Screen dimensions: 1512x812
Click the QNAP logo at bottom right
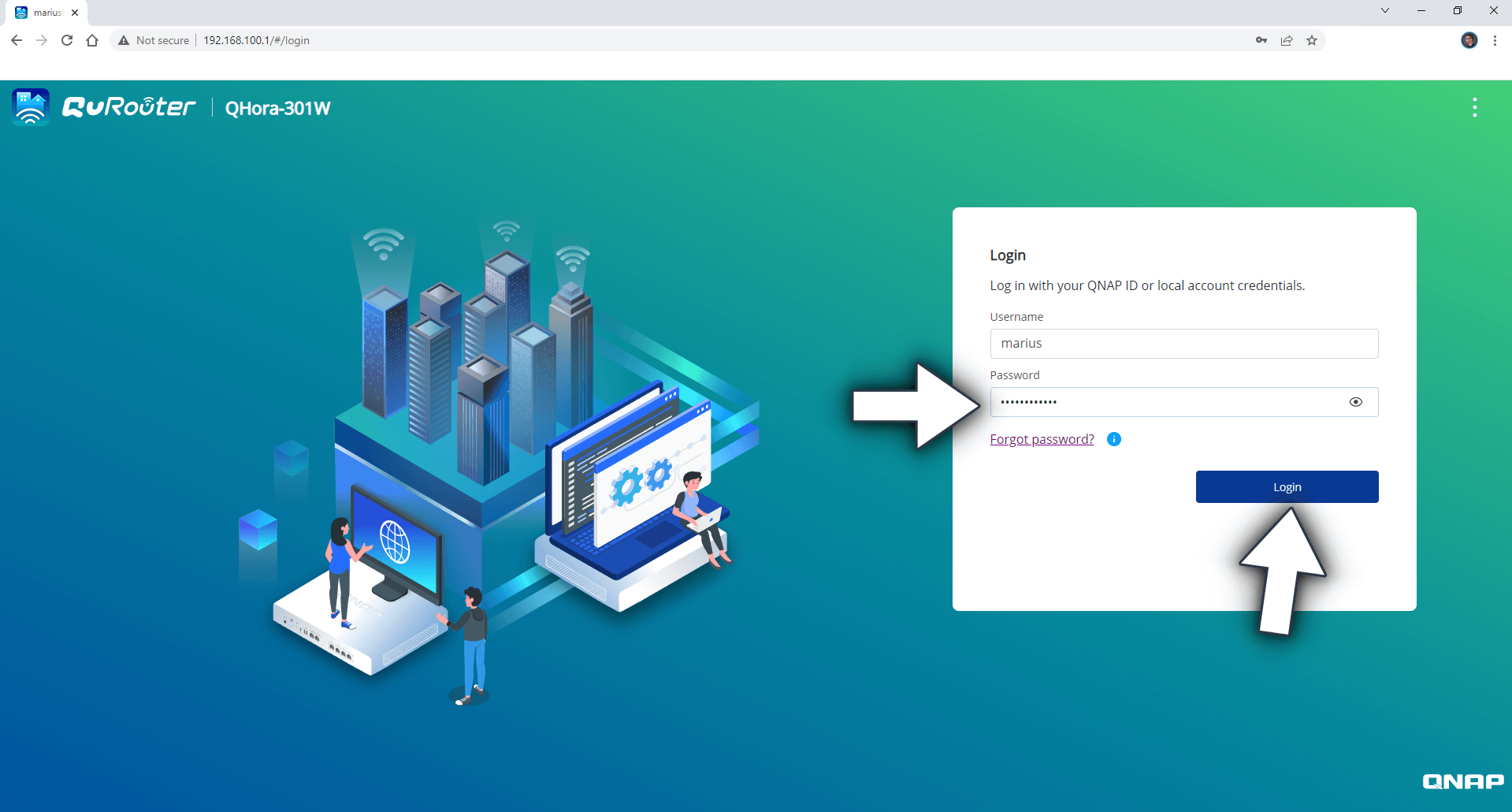[x=1462, y=781]
